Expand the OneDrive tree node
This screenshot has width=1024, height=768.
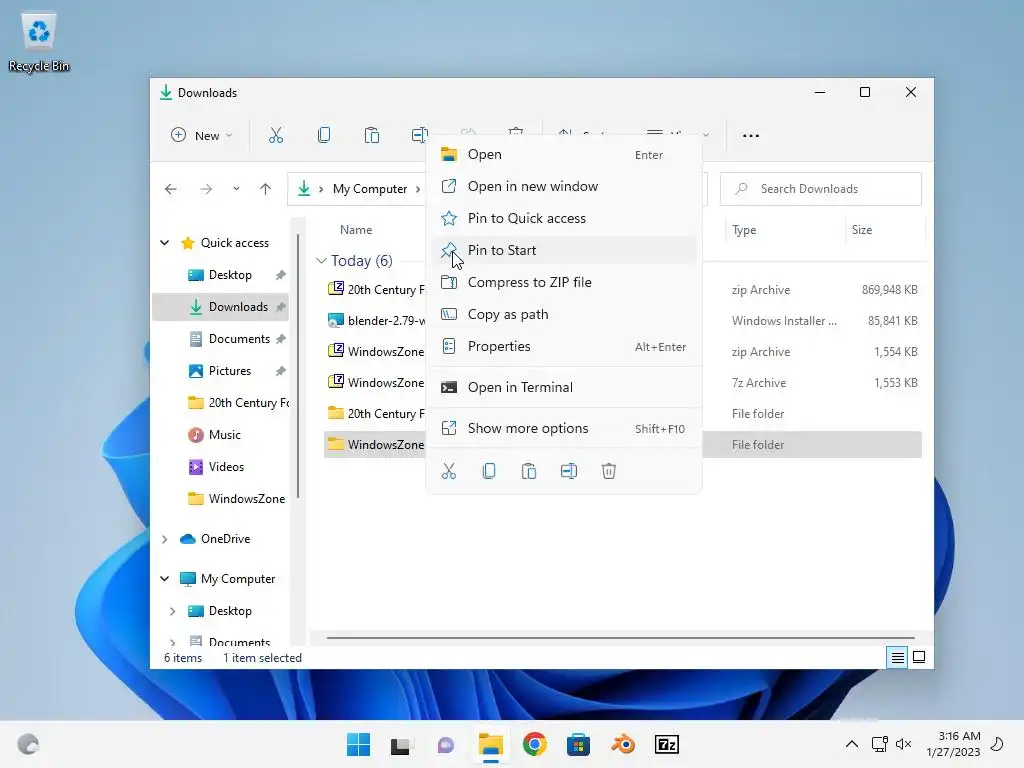[165, 539]
